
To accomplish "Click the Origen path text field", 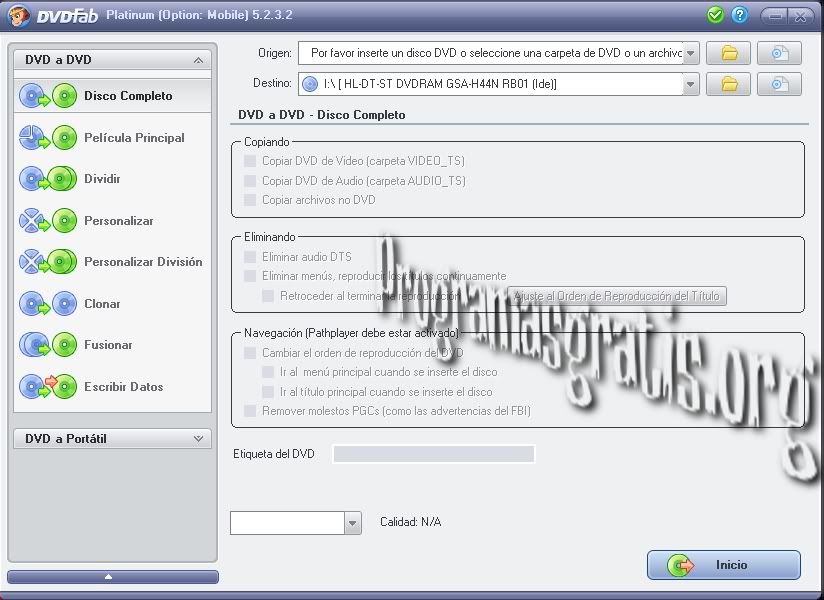I will pos(491,53).
